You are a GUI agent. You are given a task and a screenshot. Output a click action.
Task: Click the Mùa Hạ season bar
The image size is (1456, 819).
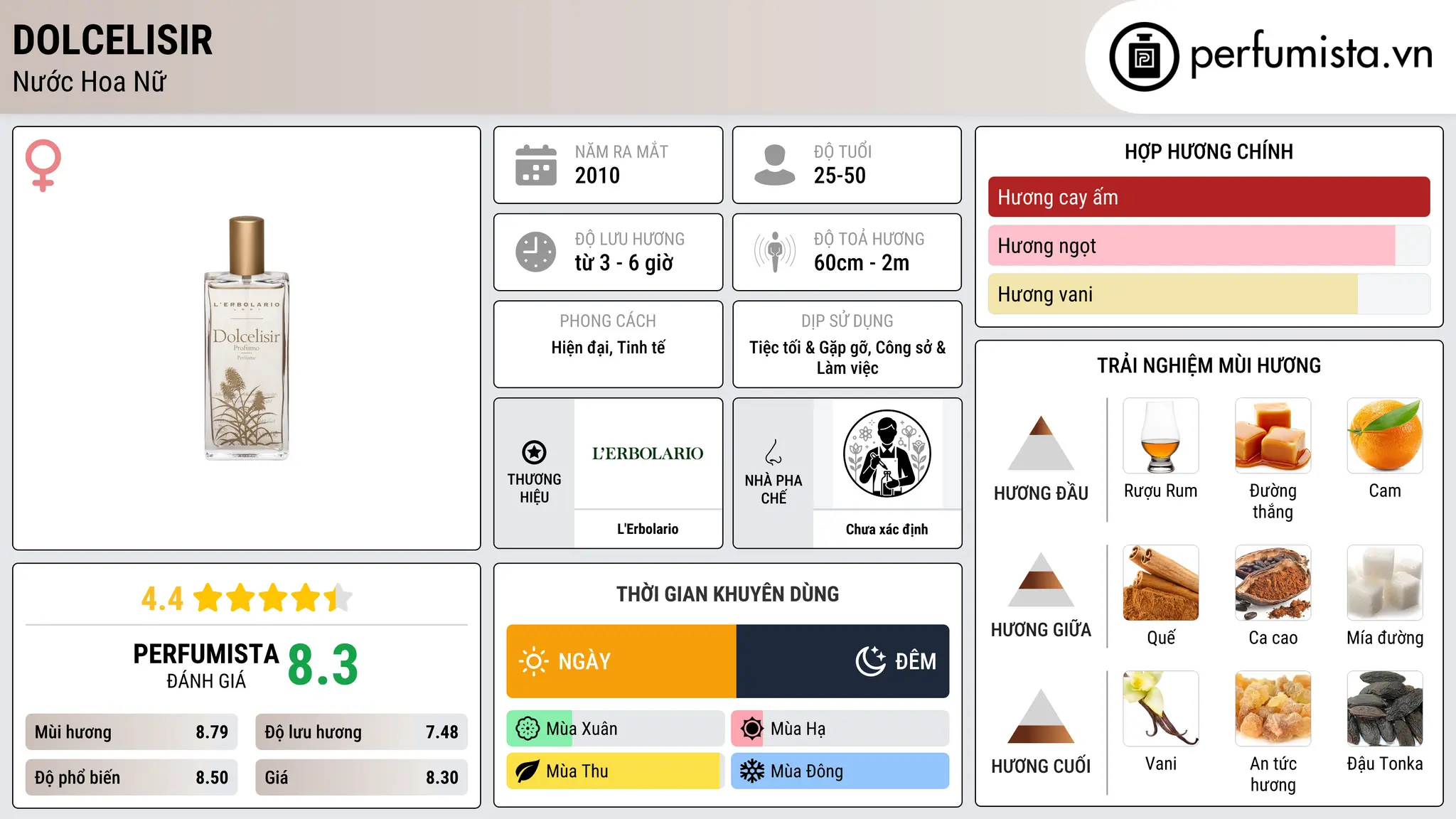click(x=840, y=729)
